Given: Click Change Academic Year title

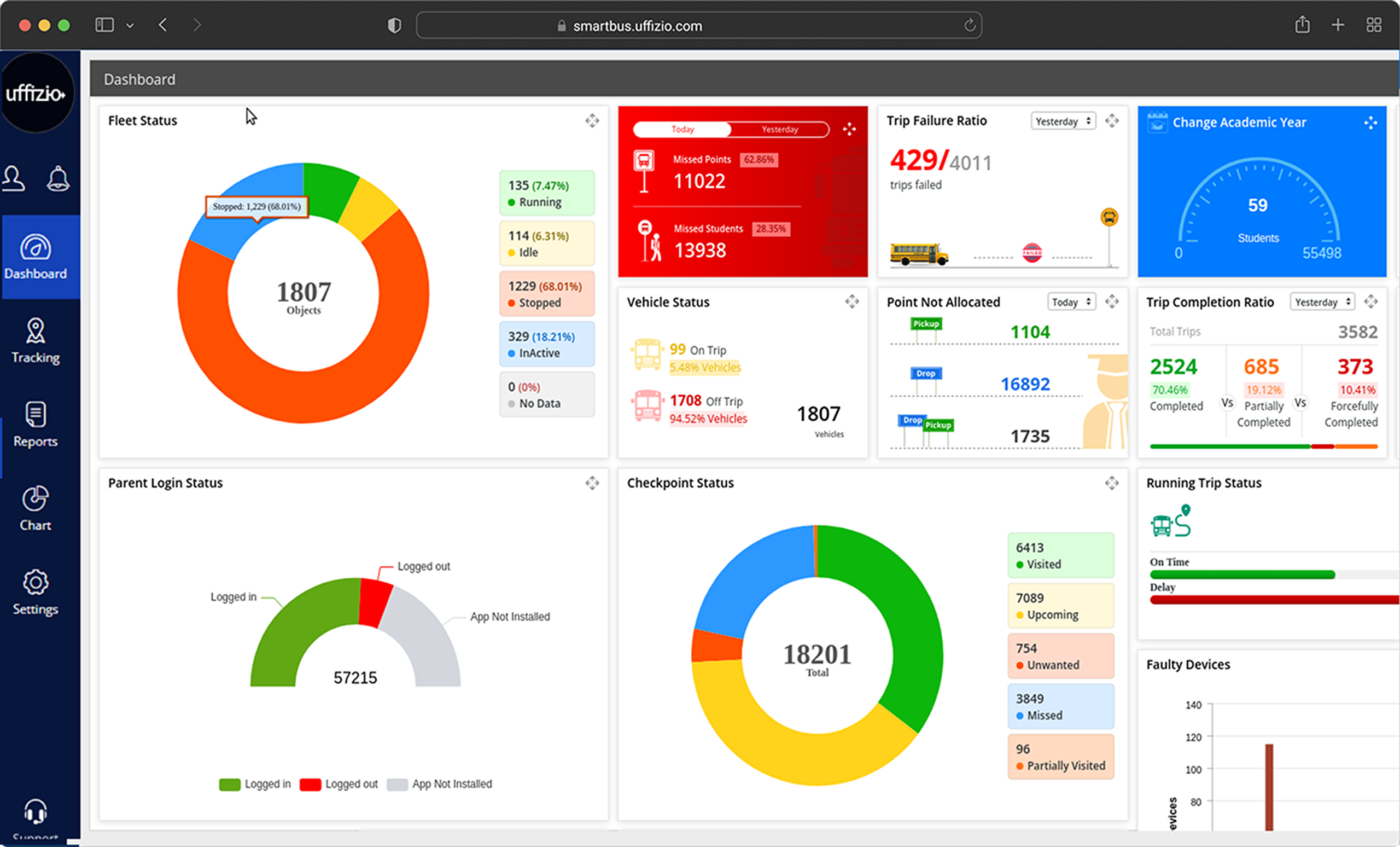Looking at the screenshot, I should (x=1239, y=122).
